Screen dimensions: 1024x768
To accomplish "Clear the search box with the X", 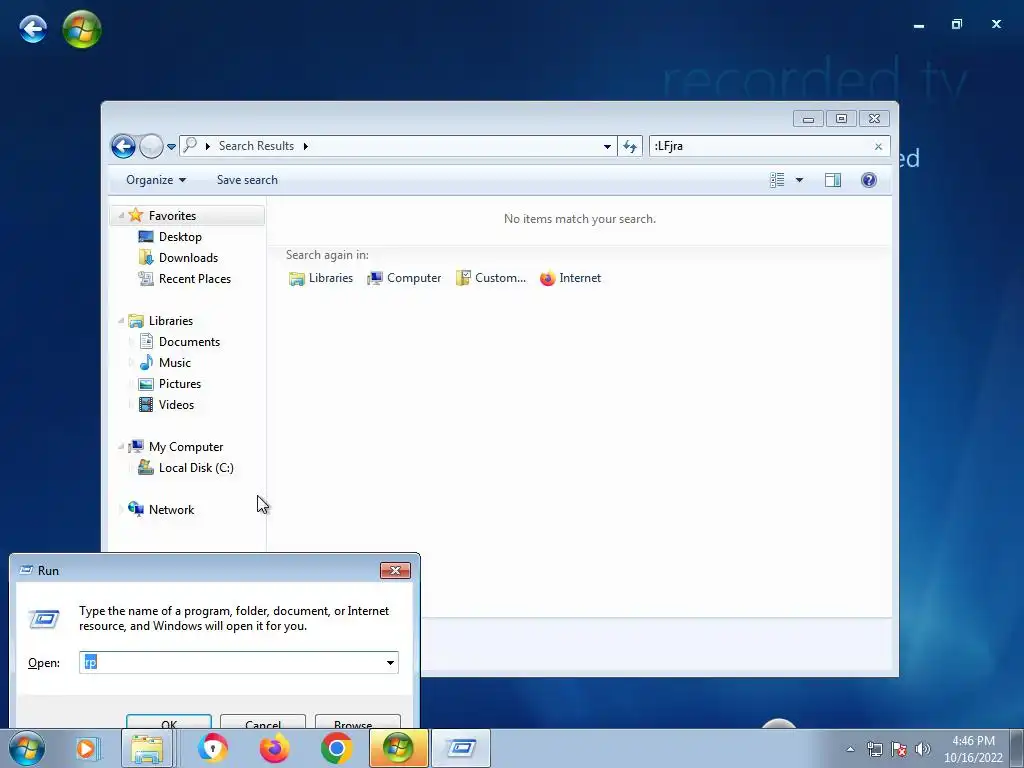I will (x=878, y=146).
